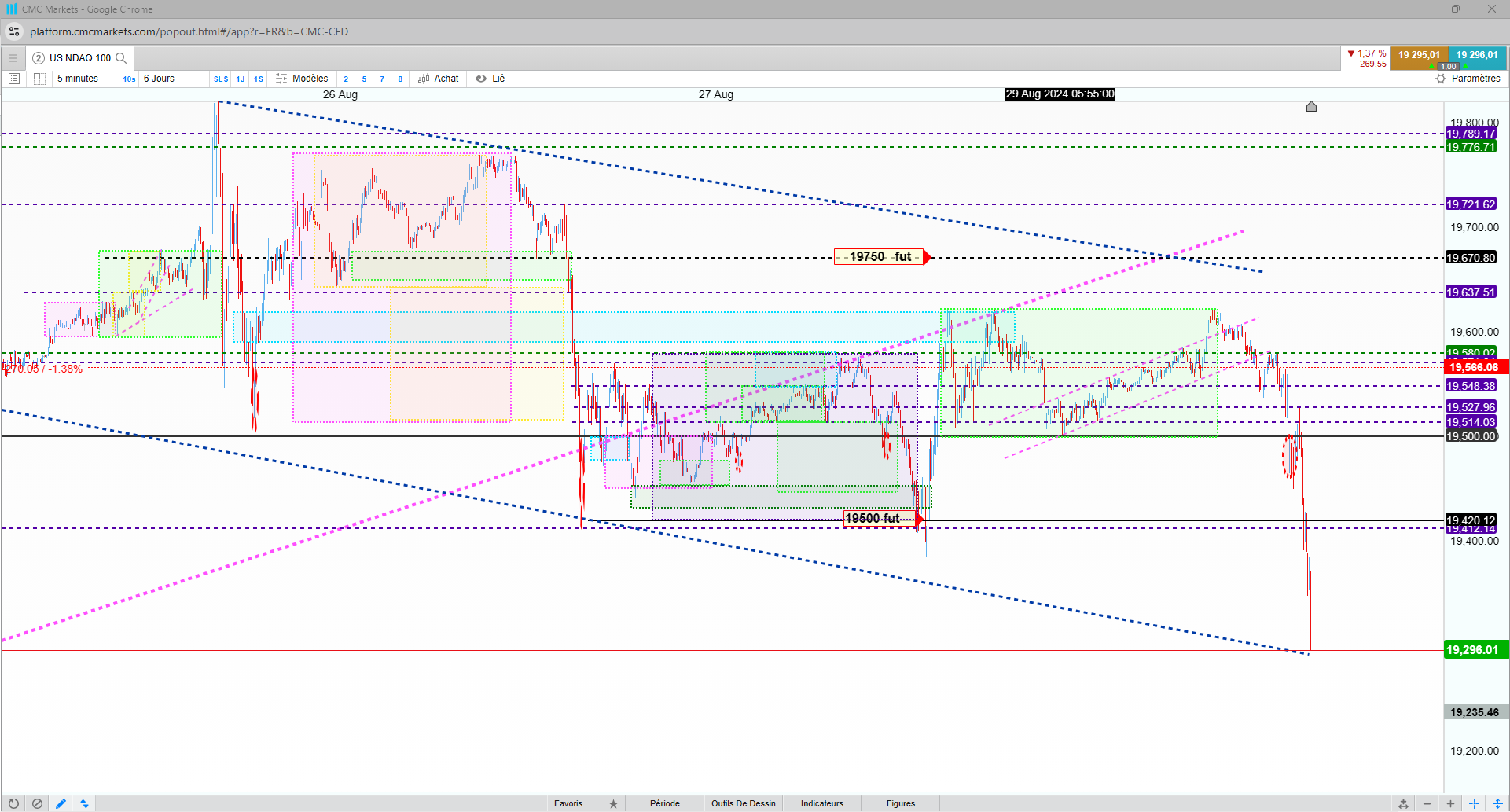Viewport: 1510px width, 812px height.
Task: Zoom in with the plus icon
Action: pyautogui.click(x=1450, y=803)
